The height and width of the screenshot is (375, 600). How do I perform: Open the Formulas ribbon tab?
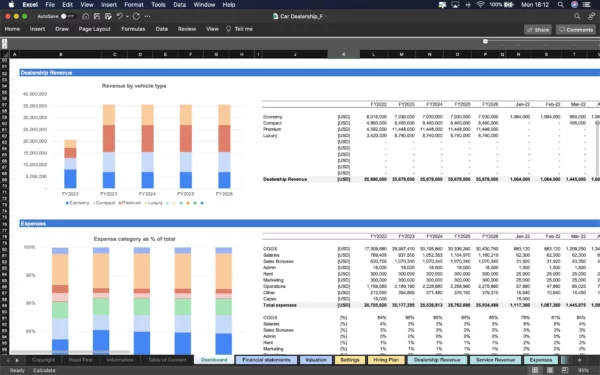133,29
